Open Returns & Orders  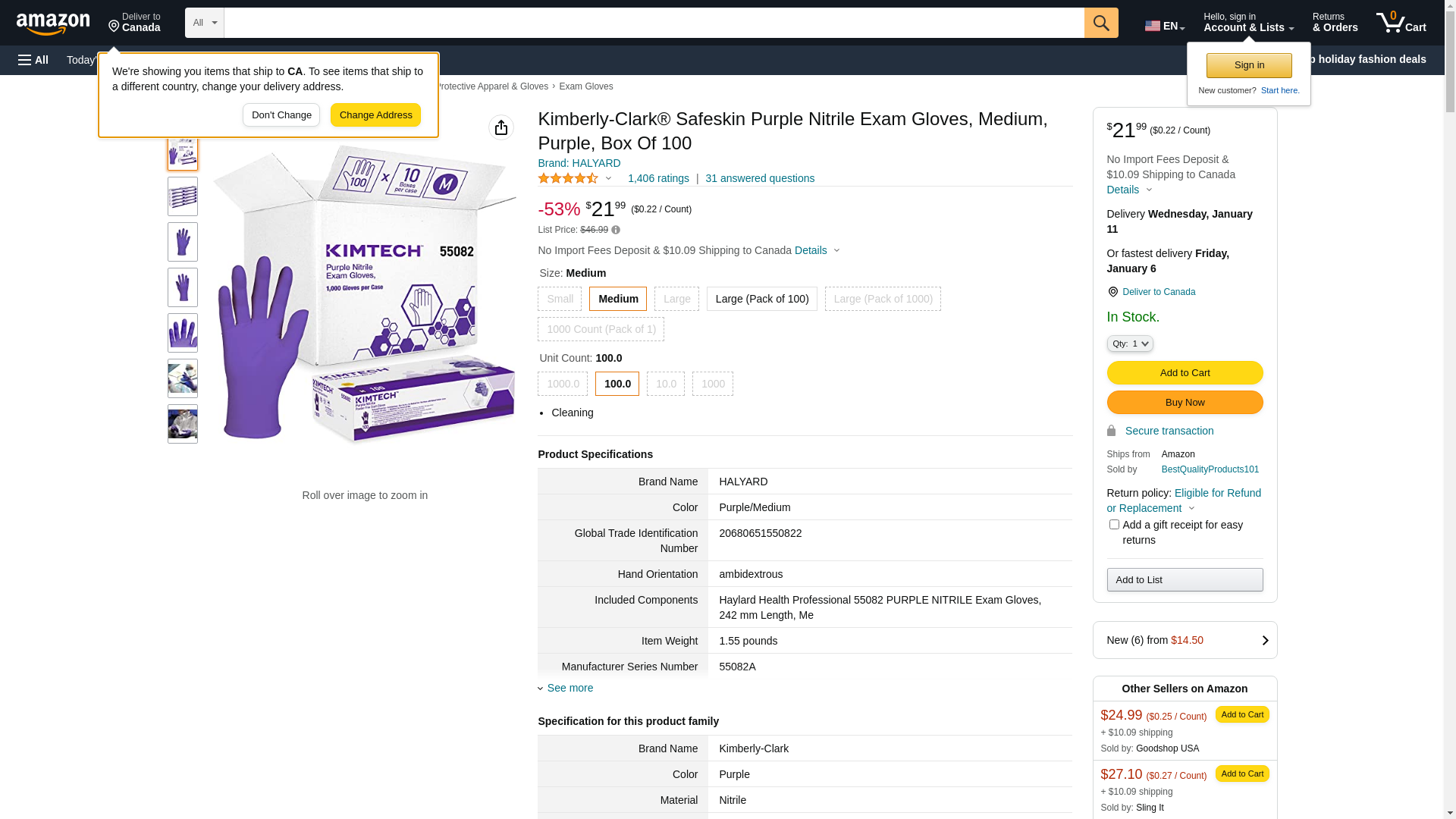coord(1335,23)
